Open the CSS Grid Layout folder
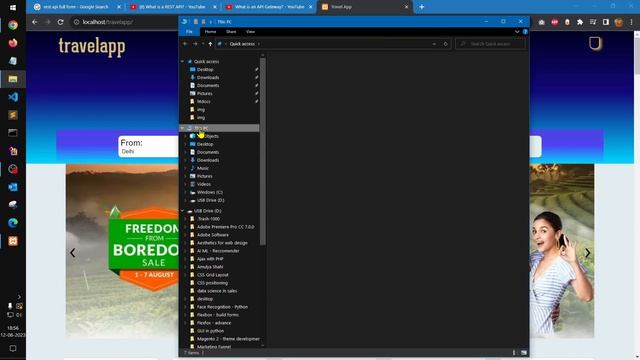The height and width of the screenshot is (360, 640). [213, 275]
